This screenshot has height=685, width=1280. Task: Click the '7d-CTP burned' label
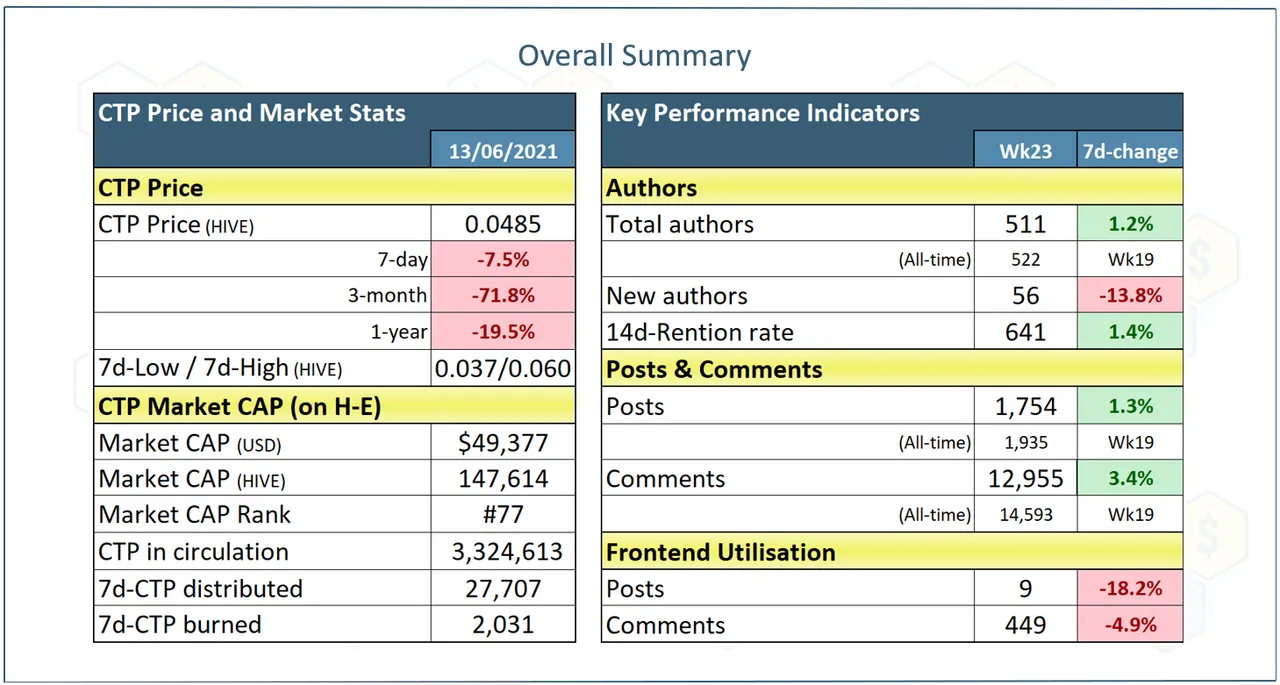coord(179,624)
